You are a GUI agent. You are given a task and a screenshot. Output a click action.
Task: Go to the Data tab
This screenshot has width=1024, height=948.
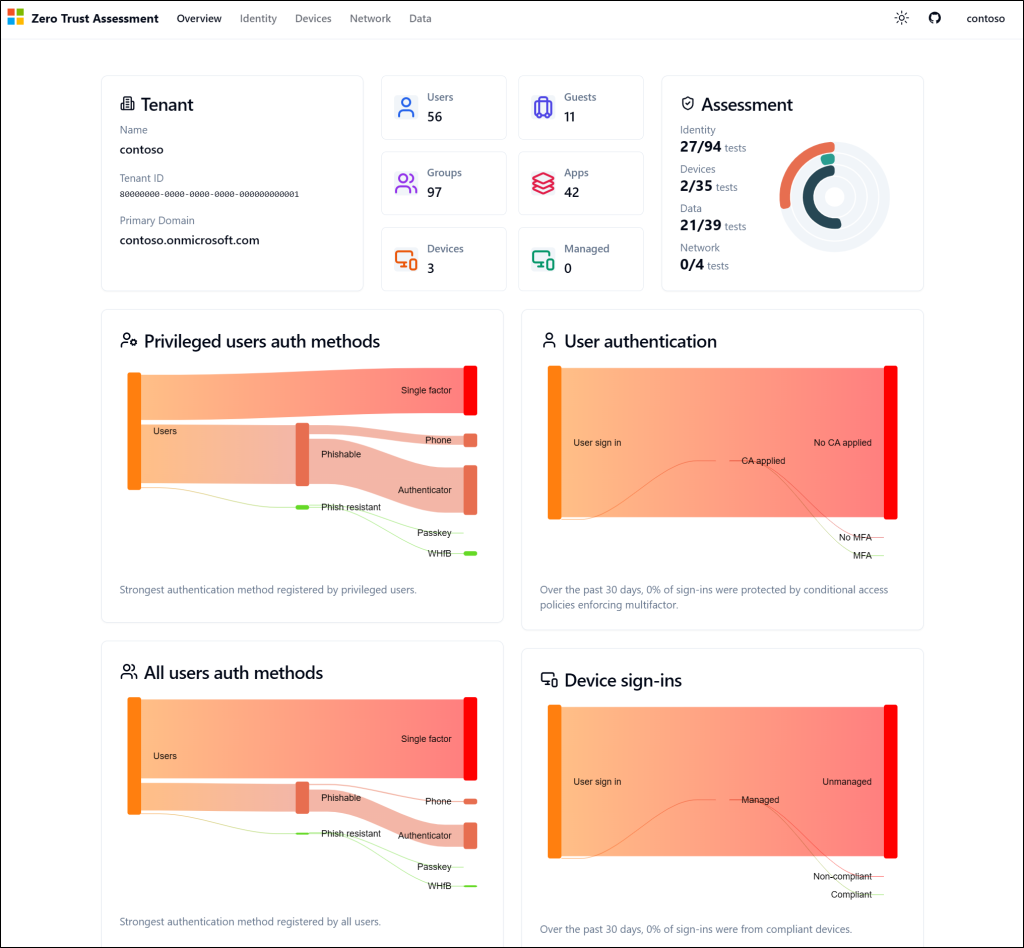[x=420, y=18]
